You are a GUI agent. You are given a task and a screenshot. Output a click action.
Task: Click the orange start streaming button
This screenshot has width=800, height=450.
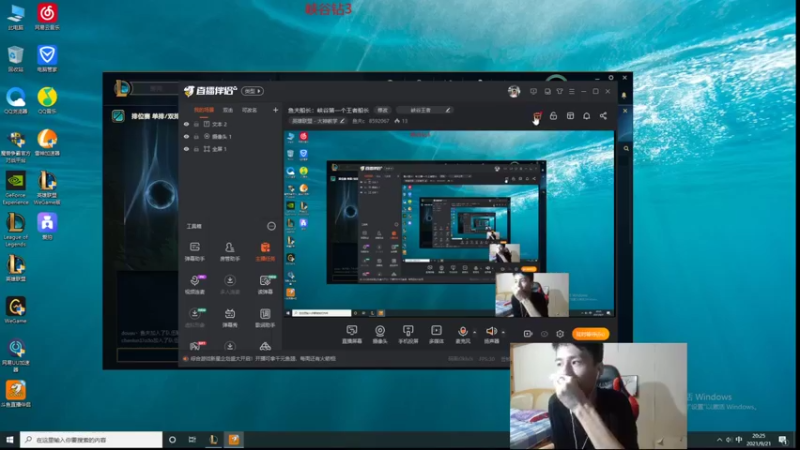tap(590, 334)
